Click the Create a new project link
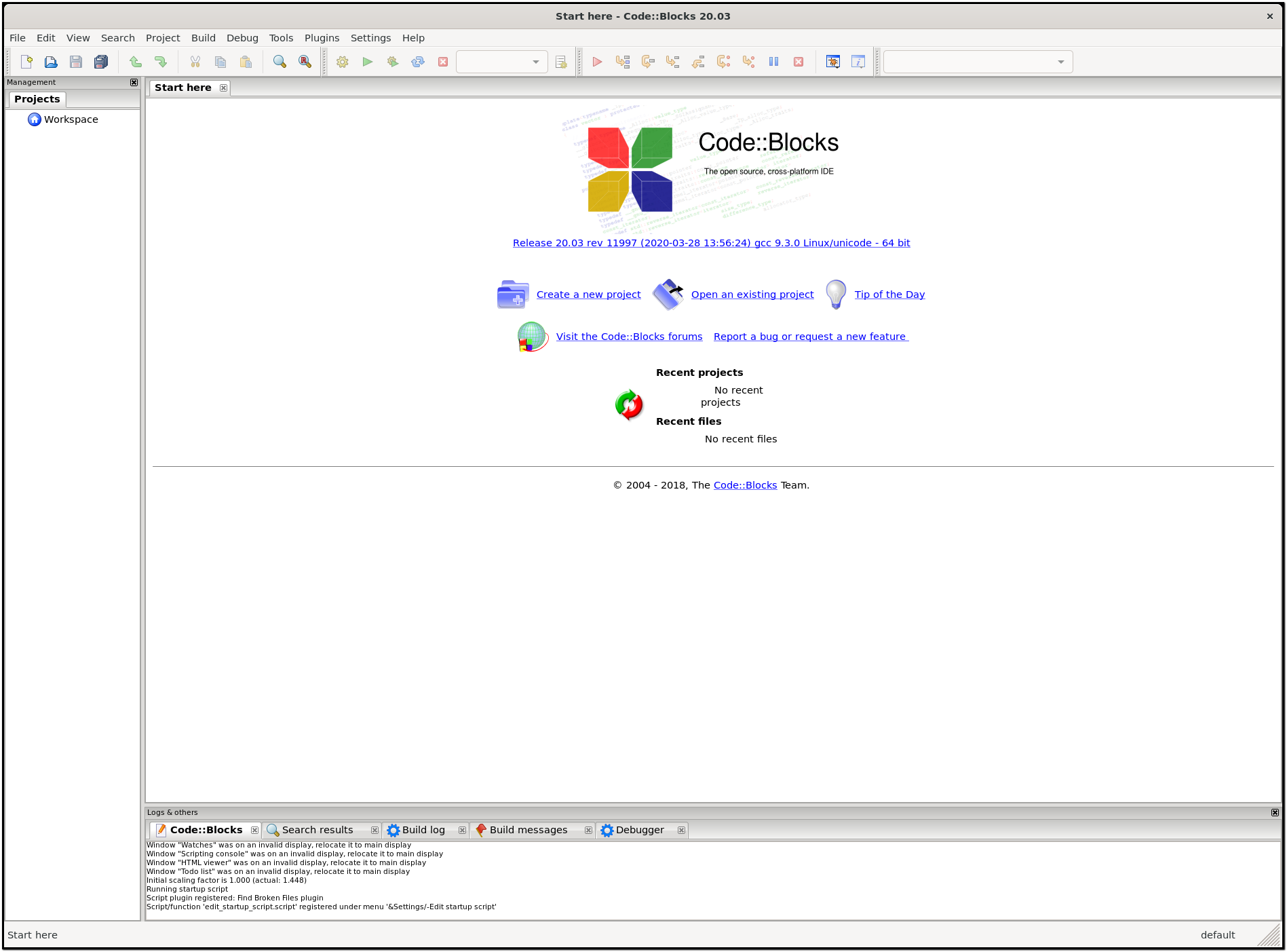 588,294
